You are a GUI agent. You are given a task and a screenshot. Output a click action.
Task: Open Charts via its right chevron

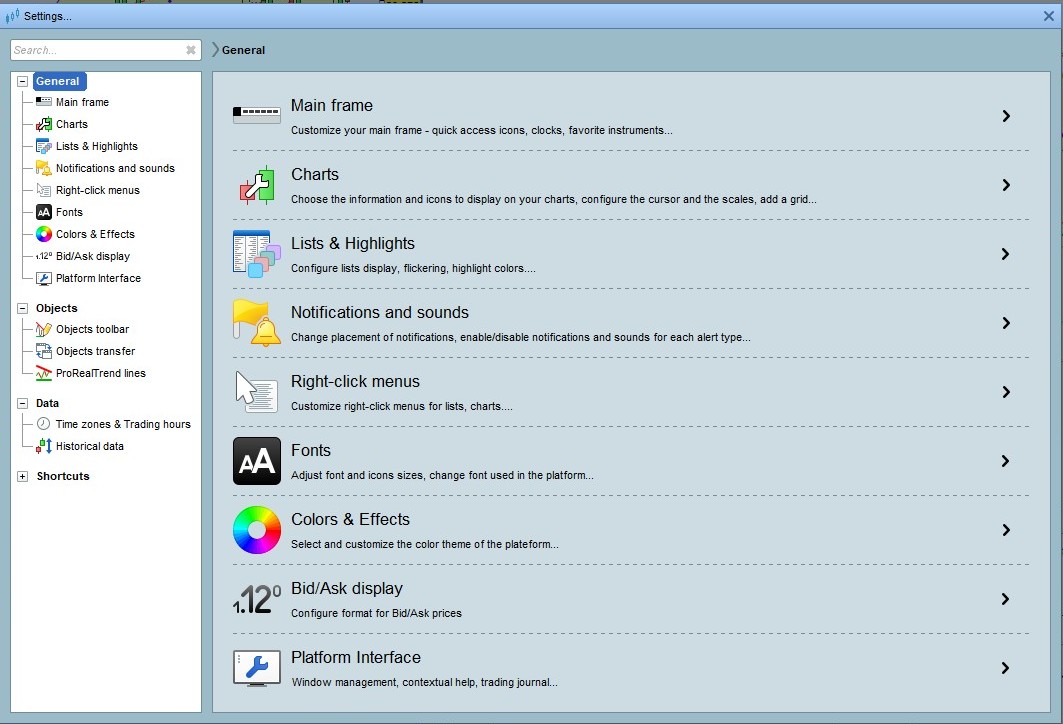click(x=1006, y=185)
